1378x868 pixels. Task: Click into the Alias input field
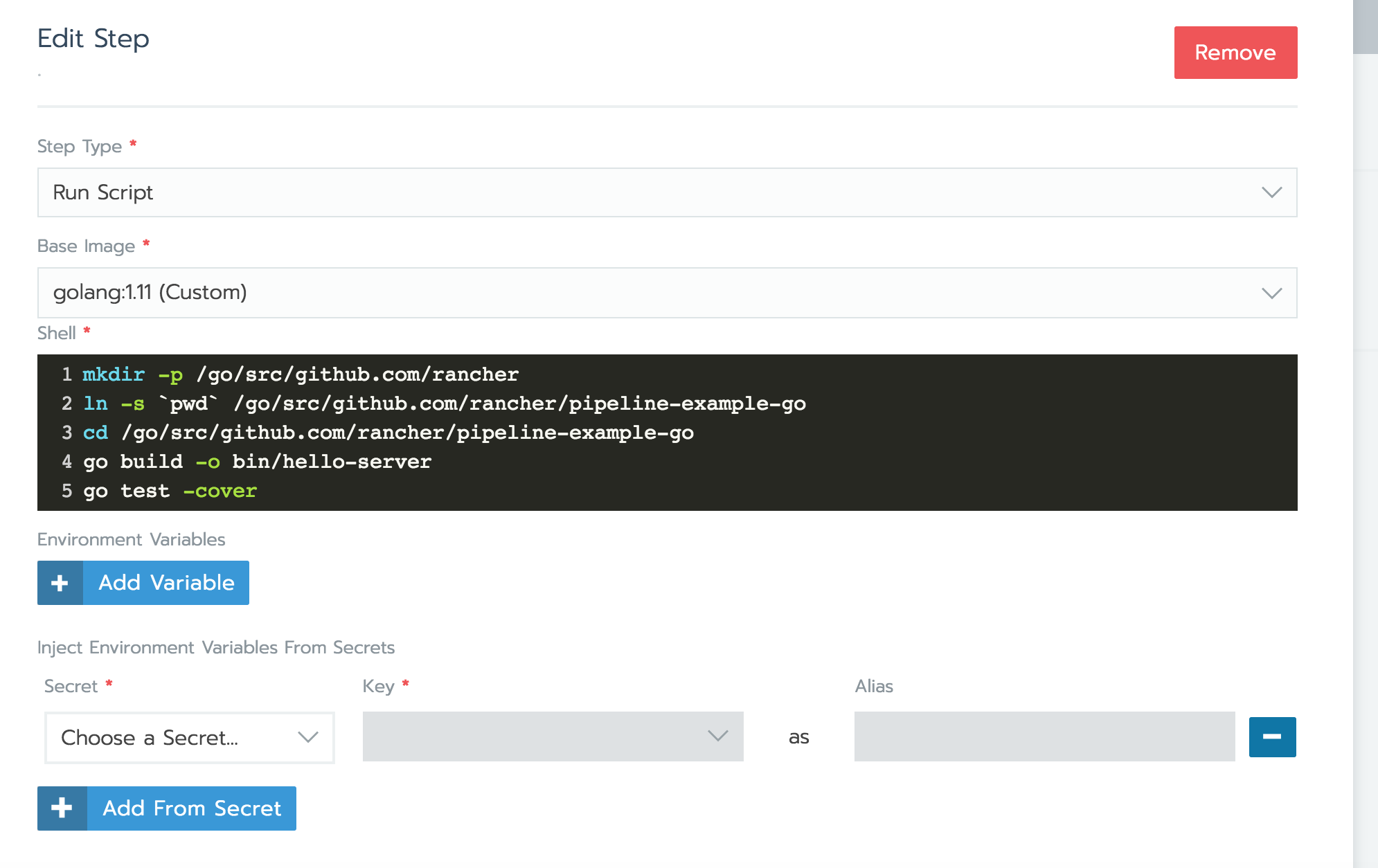[1044, 736]
